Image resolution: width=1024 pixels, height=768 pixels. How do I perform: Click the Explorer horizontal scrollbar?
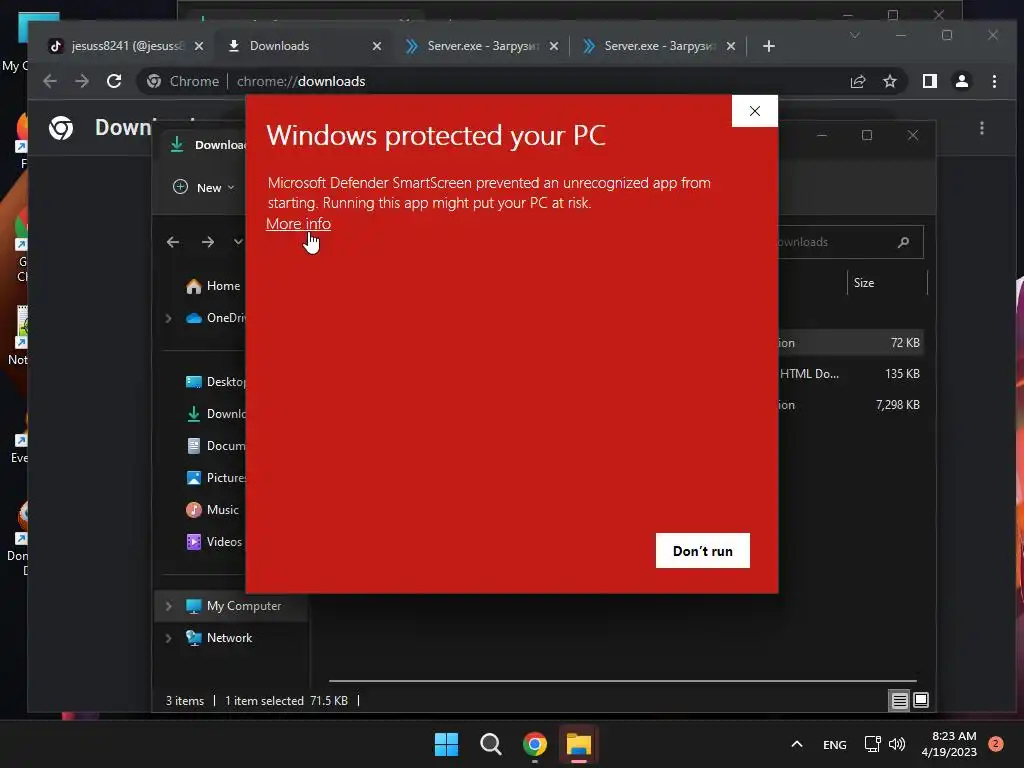tap(622, 680)
